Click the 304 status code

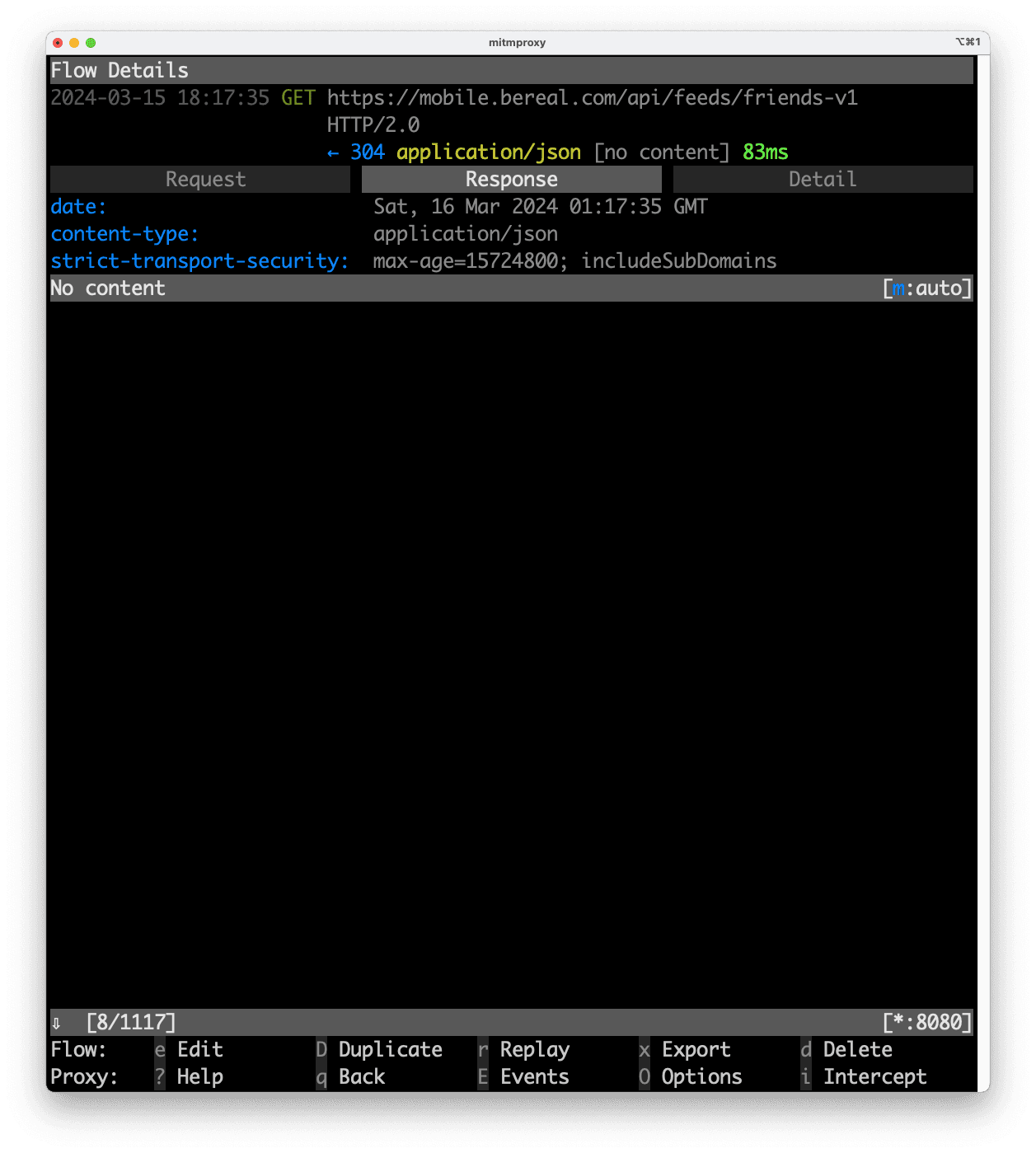point(367,152)
